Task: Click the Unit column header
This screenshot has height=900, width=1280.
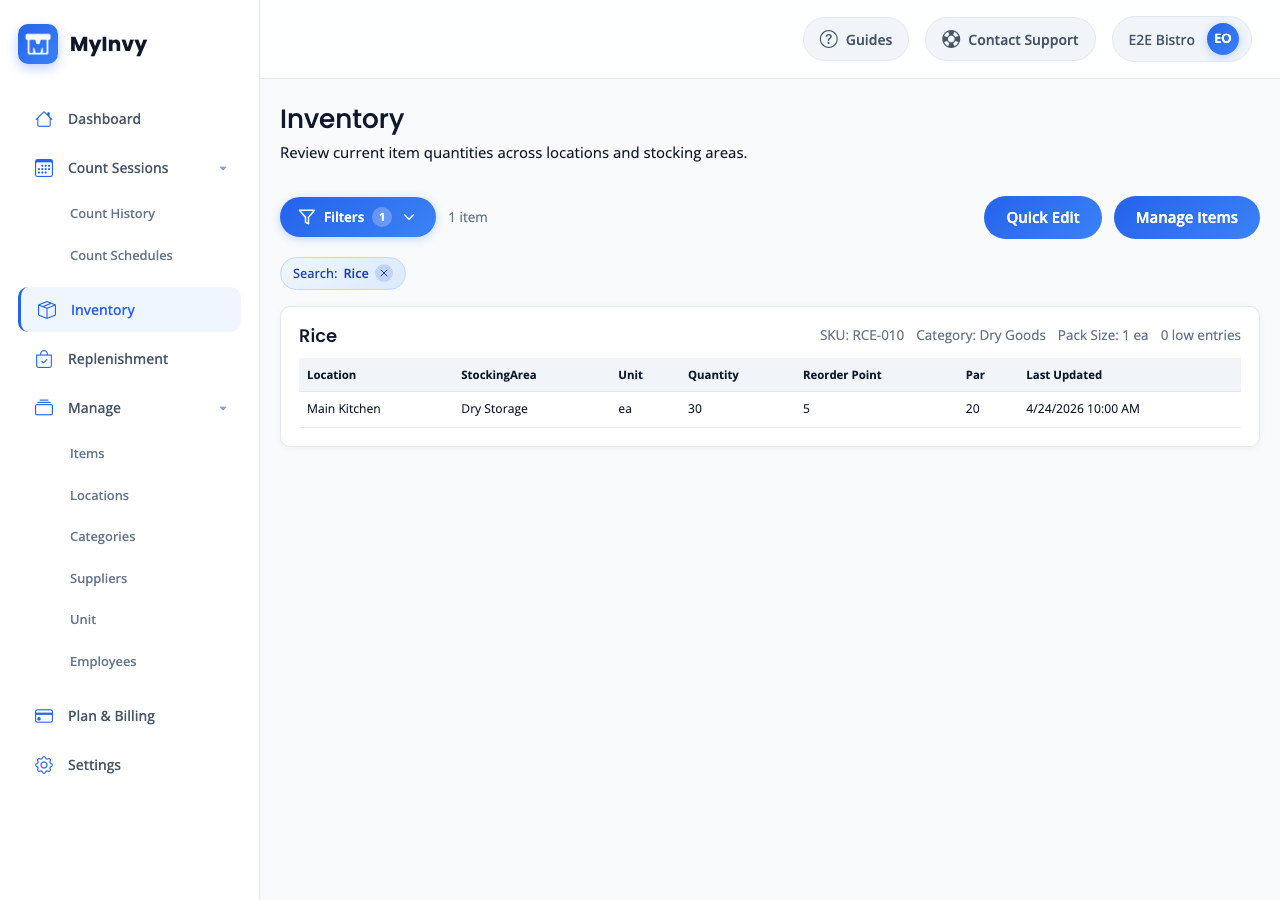Action: pos(630,375)
